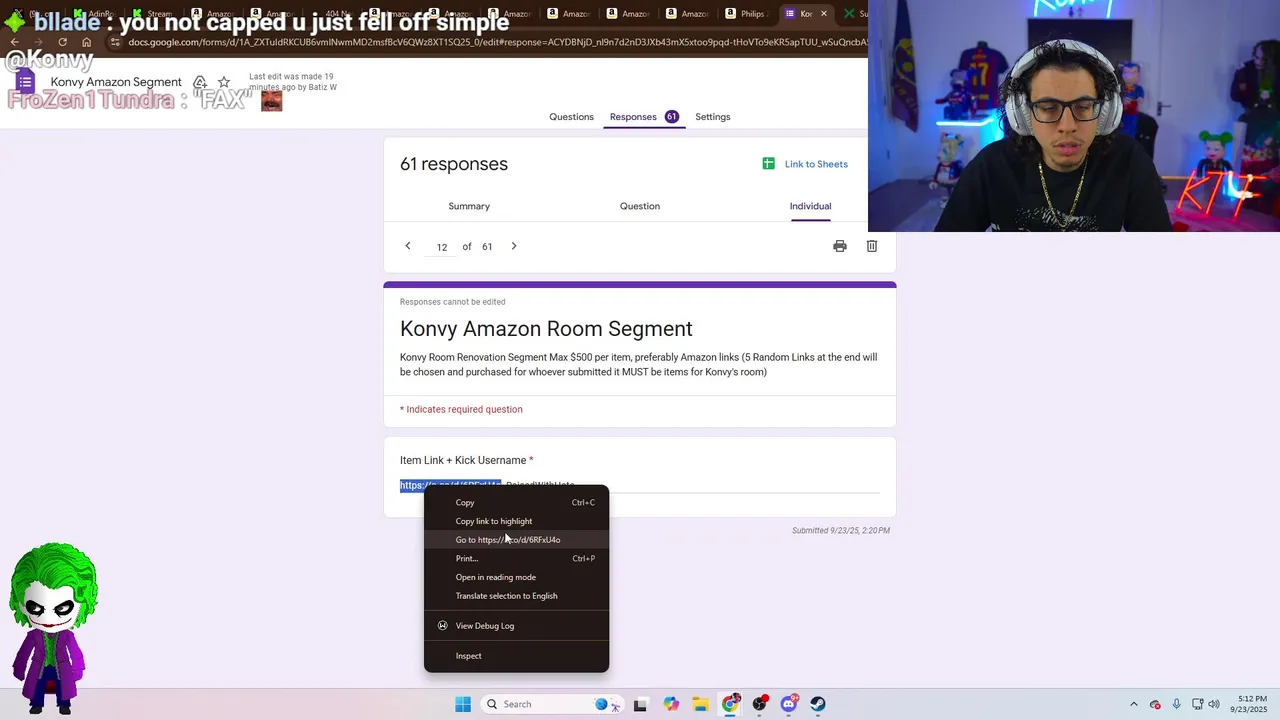Open Steam from the taskbar
Screen dimensions: 1280x720
[818, 704]
